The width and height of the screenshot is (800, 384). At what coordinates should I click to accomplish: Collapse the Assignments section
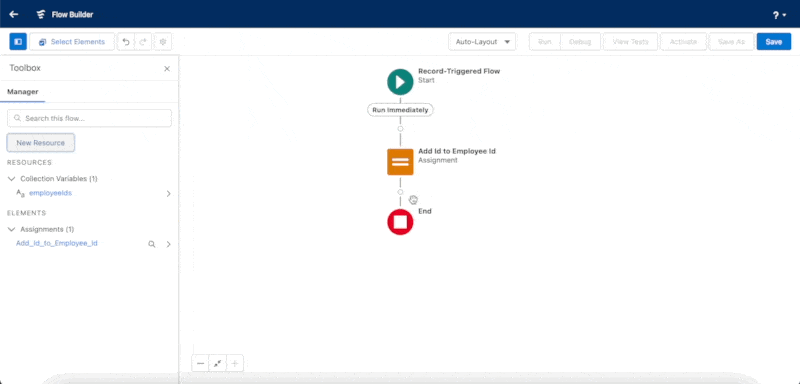[12, 229]
